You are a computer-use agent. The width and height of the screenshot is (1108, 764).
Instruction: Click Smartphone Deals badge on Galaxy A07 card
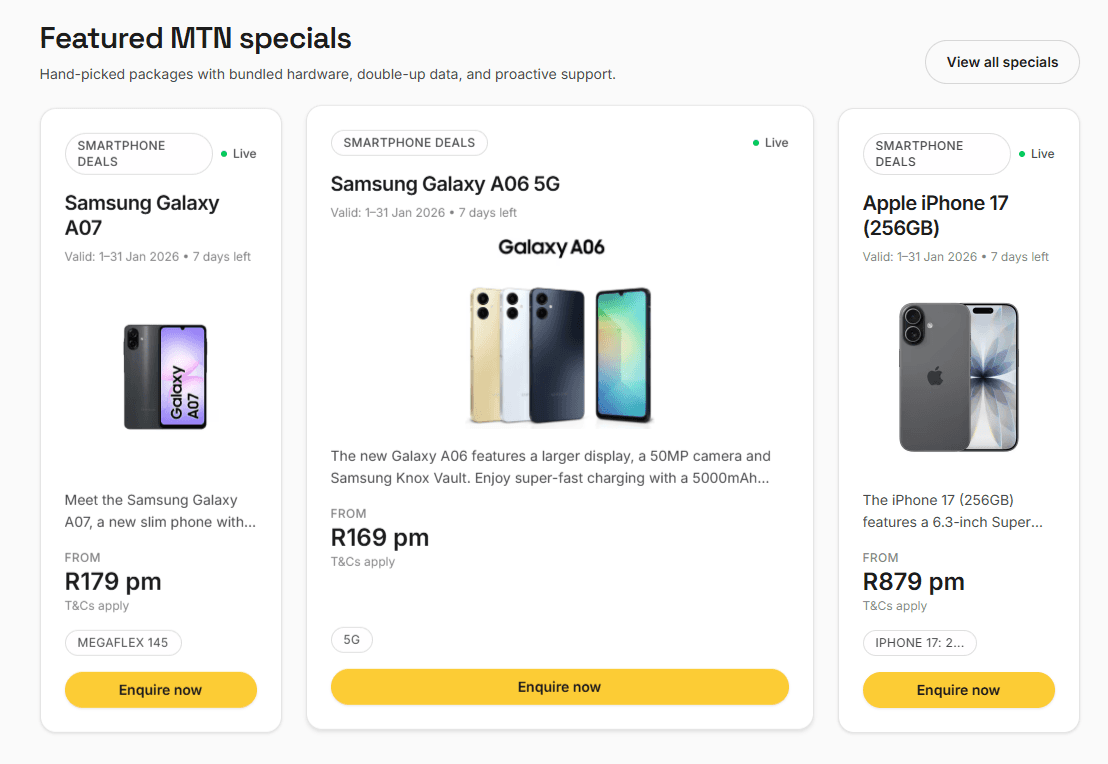click(138, 154)
